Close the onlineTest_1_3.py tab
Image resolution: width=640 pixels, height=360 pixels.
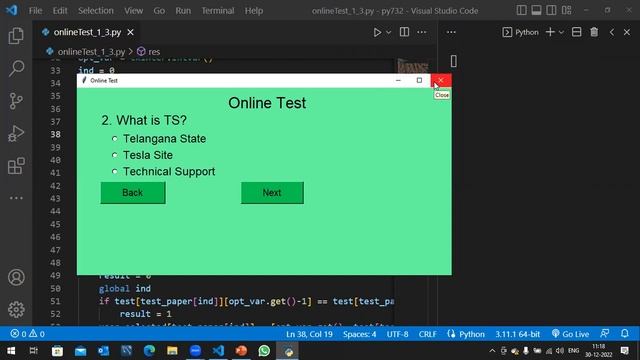click(x=130, y=32)
